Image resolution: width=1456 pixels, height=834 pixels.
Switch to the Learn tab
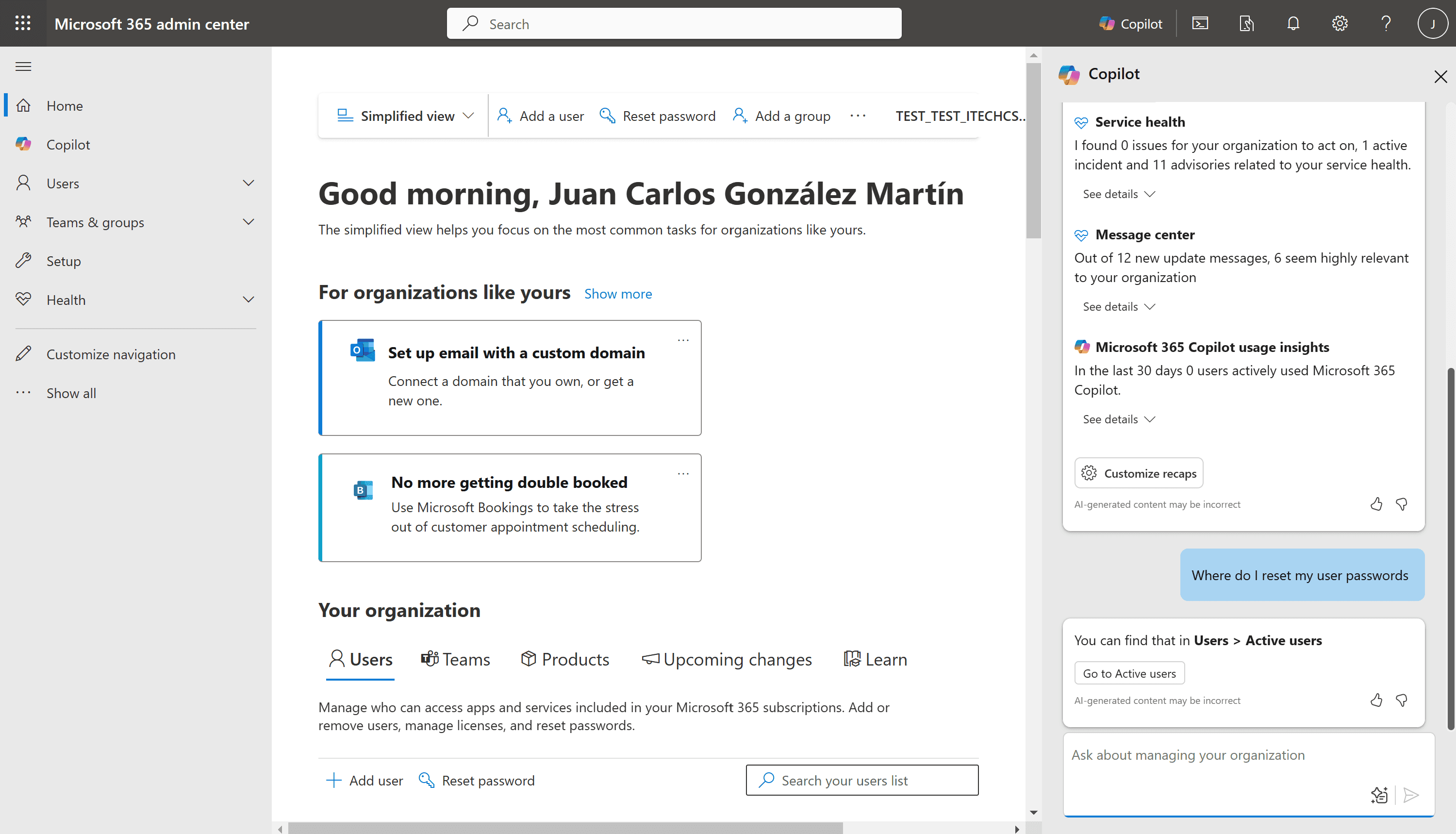coord(876,659)
